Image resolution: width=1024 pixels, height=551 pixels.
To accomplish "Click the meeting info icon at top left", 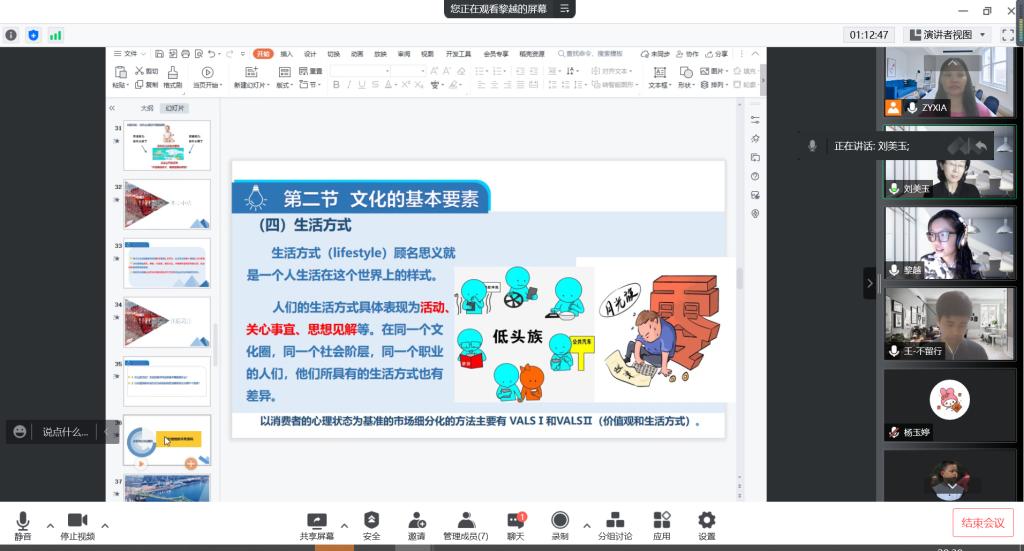I will pyautogui.click(x=11, y=35).
